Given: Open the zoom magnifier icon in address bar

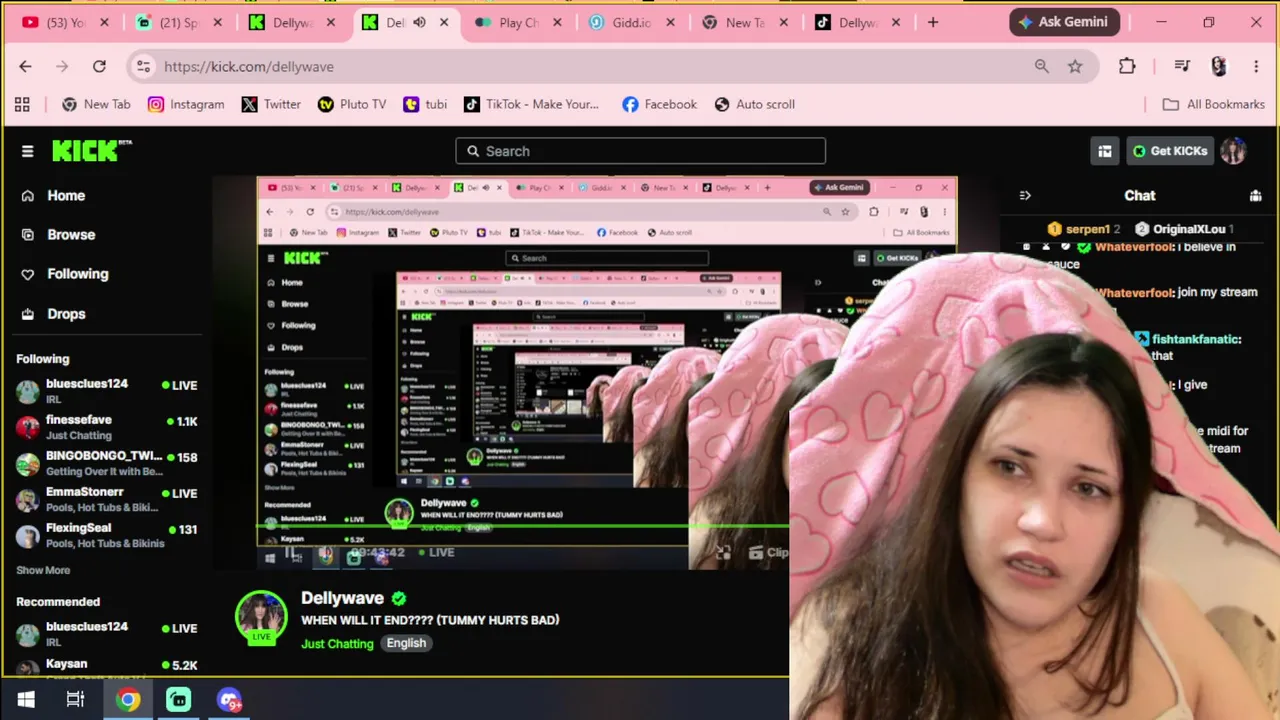Looking at the screenshot, I should click(x=1042, y=66).
